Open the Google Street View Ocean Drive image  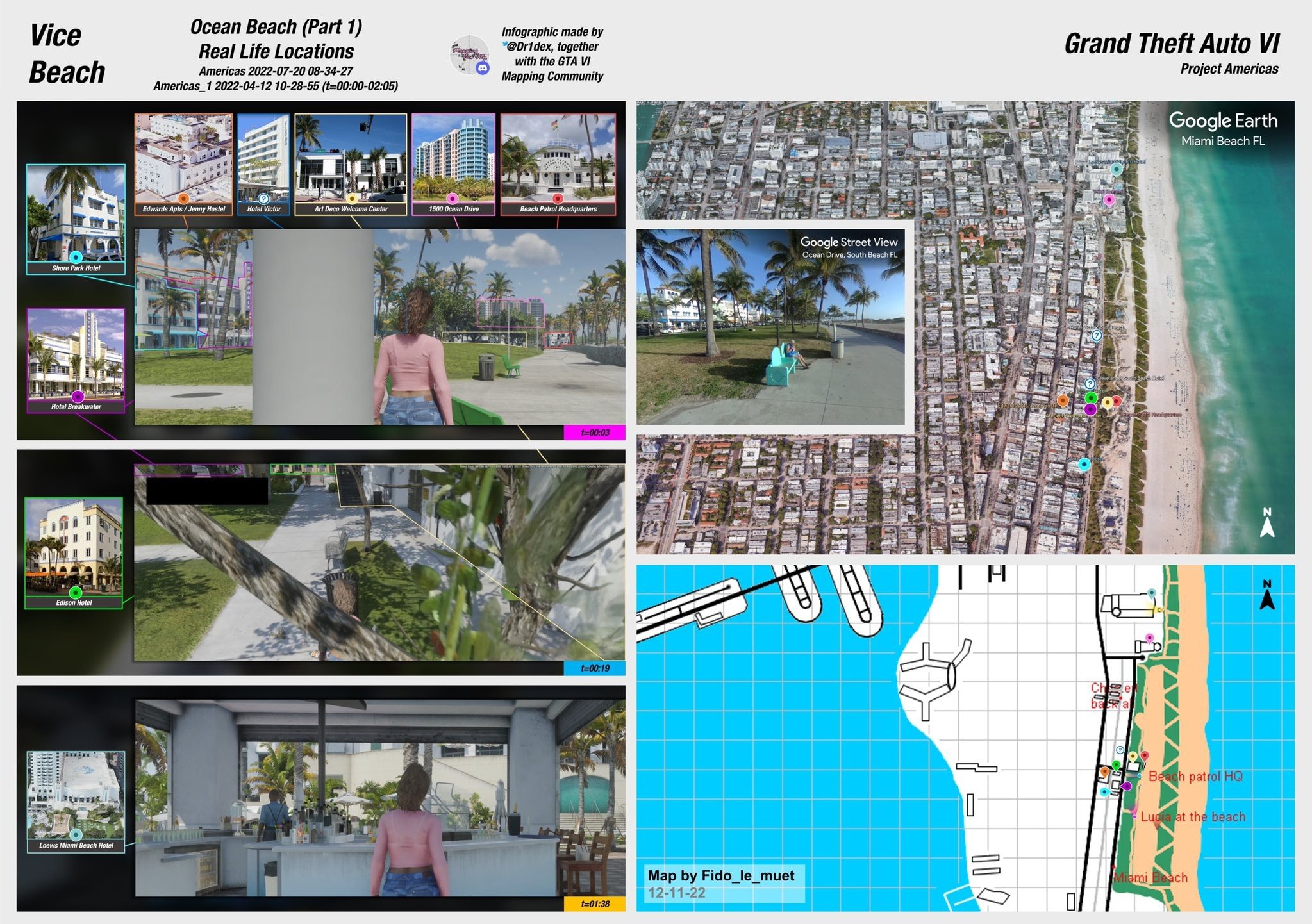click(770, 327)
